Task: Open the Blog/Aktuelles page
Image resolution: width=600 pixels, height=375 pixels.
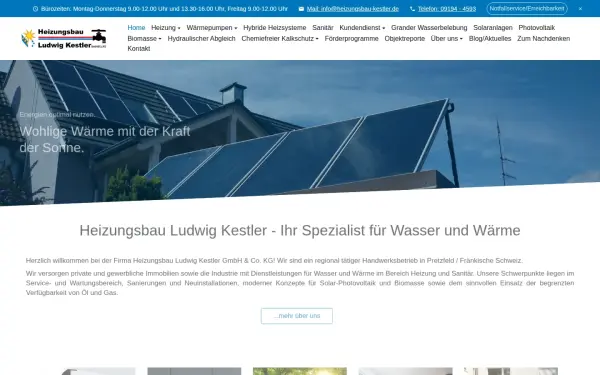Action: (490, 38)
